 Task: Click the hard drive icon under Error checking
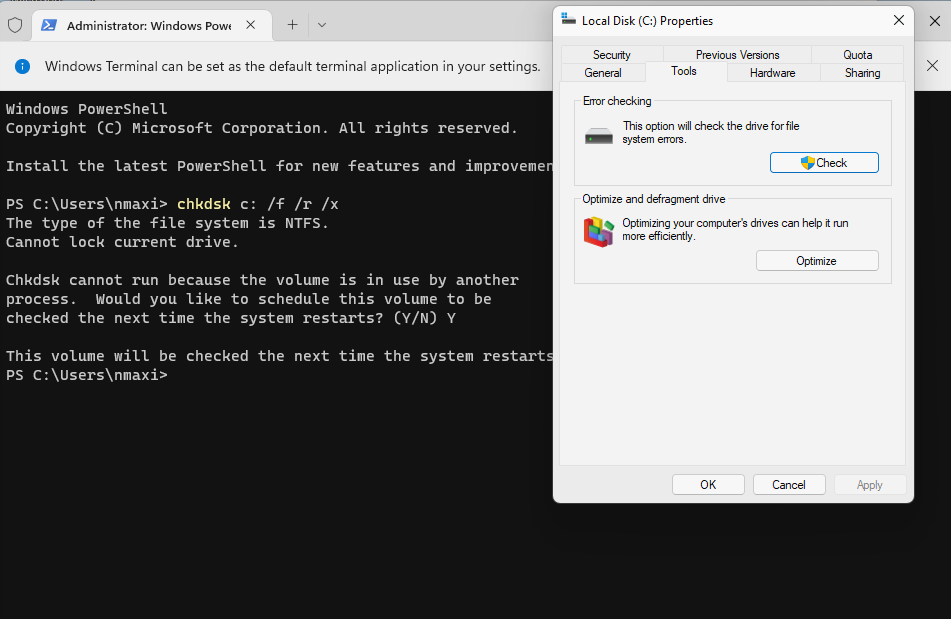pos(599,135)
